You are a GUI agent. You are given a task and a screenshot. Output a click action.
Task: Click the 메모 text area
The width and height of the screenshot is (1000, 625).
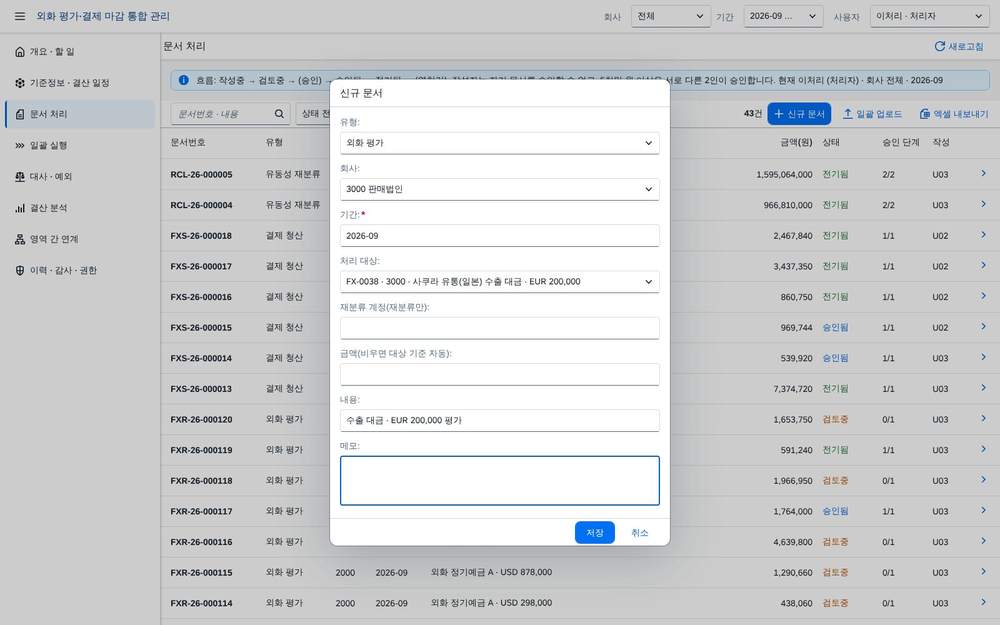(x=499, y=480)
